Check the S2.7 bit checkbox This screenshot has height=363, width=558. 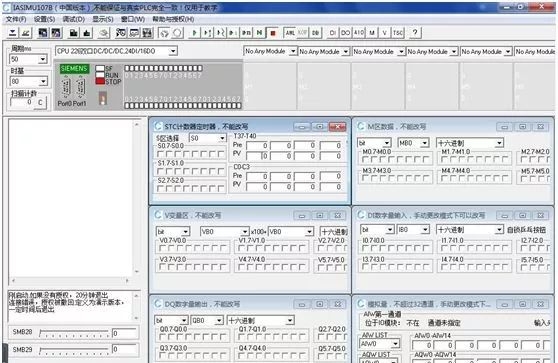(160, 188)
